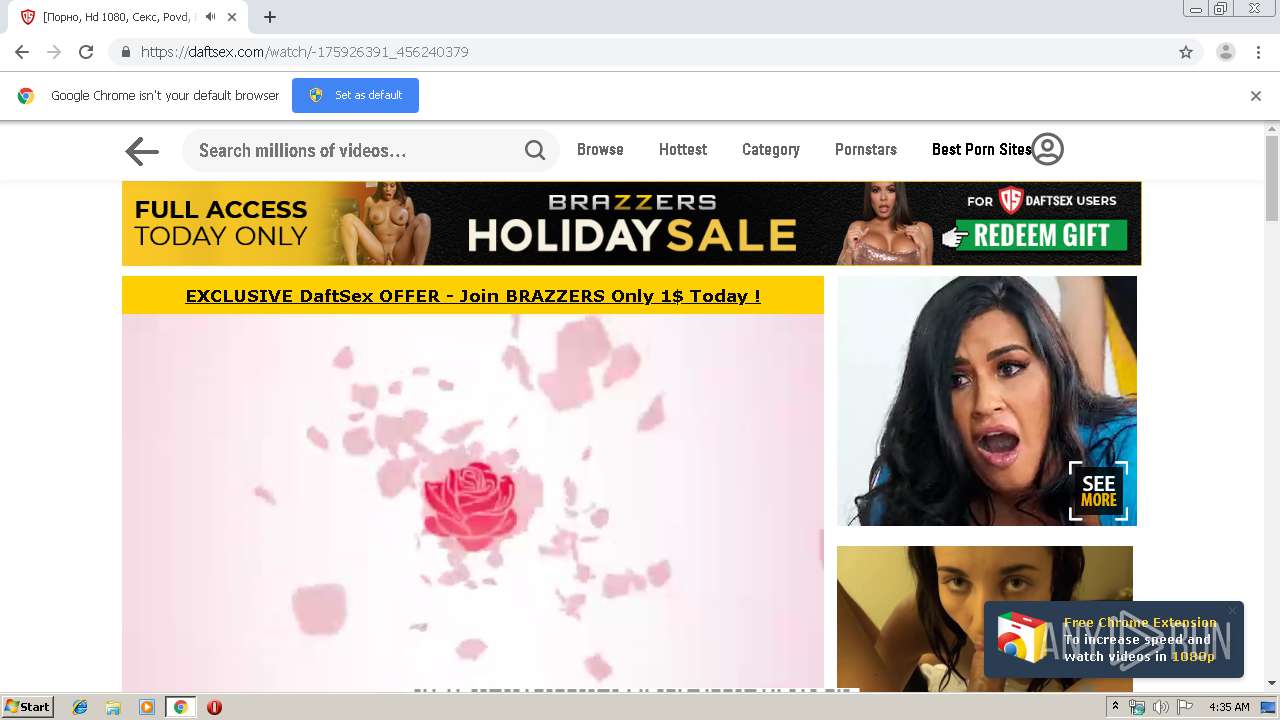Click the FULL ACCESS TODAY ONLY banner text
Viewport: 1280px width, 720px height.
221,223
